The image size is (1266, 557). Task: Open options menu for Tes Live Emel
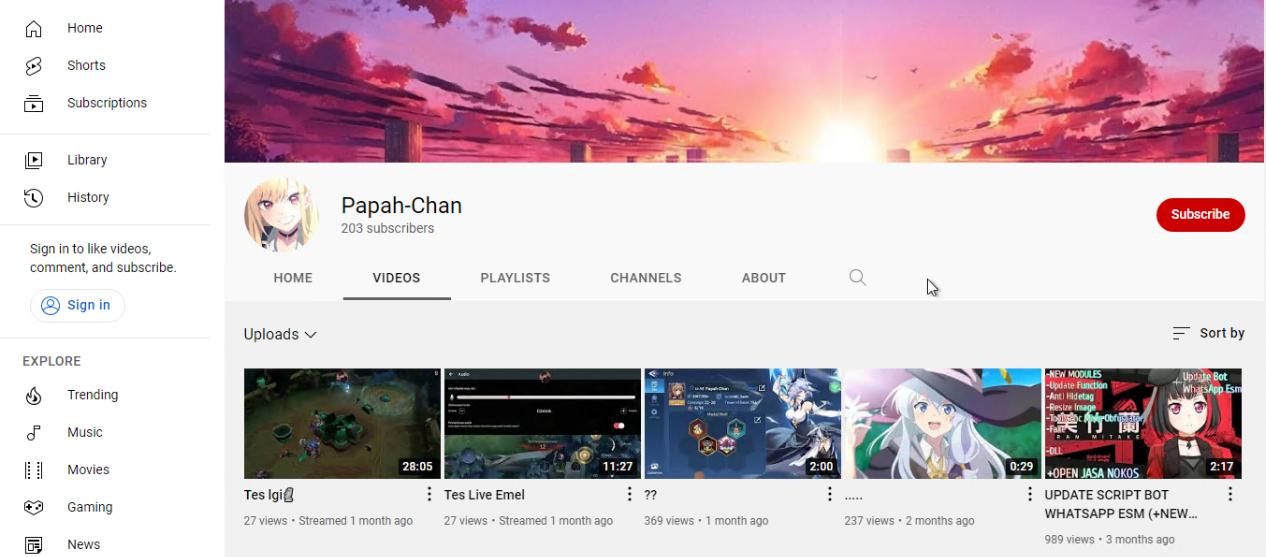[630, 494]
